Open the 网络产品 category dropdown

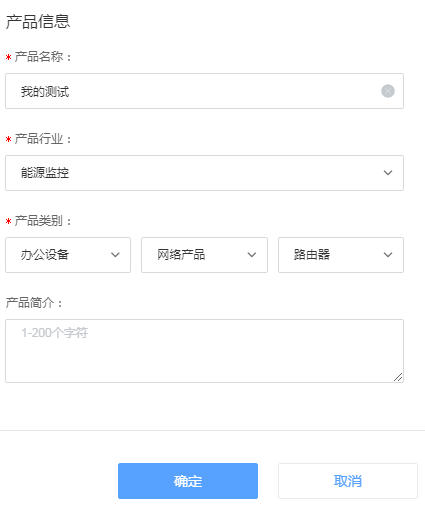204,255
